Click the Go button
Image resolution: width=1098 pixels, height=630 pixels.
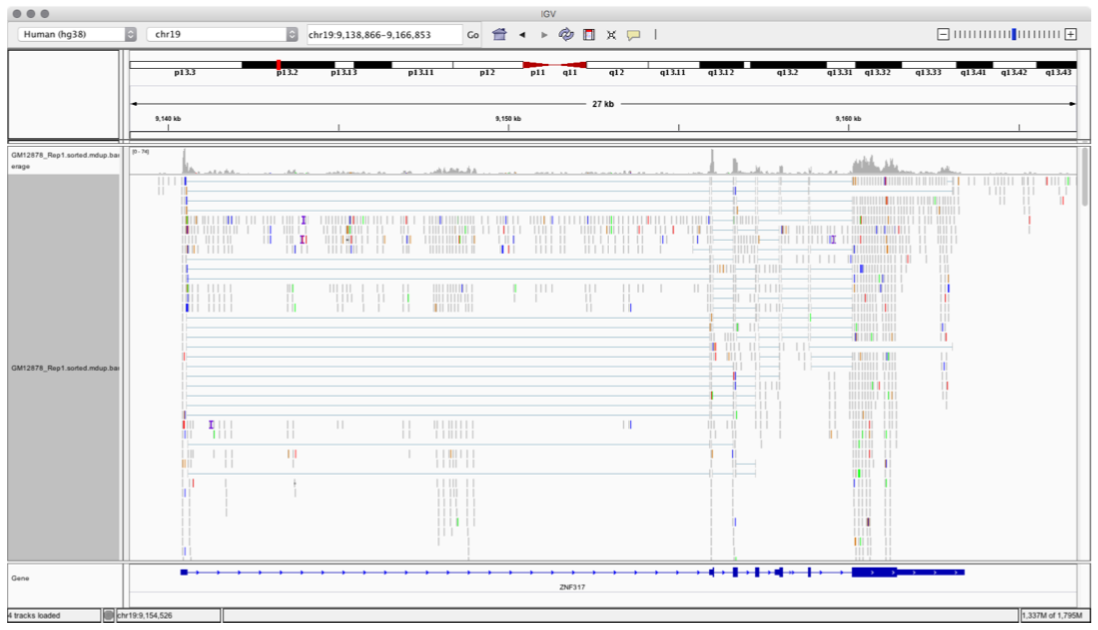pyautogui.click(x=473, y=34)
